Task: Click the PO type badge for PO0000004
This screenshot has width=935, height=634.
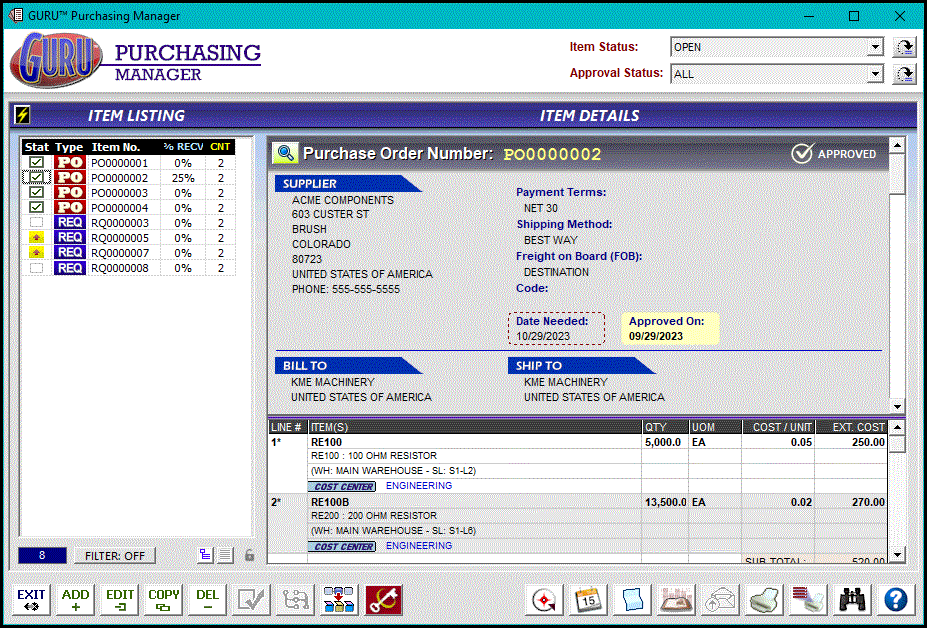Action: pyautogui.click(x=70, y=208)
